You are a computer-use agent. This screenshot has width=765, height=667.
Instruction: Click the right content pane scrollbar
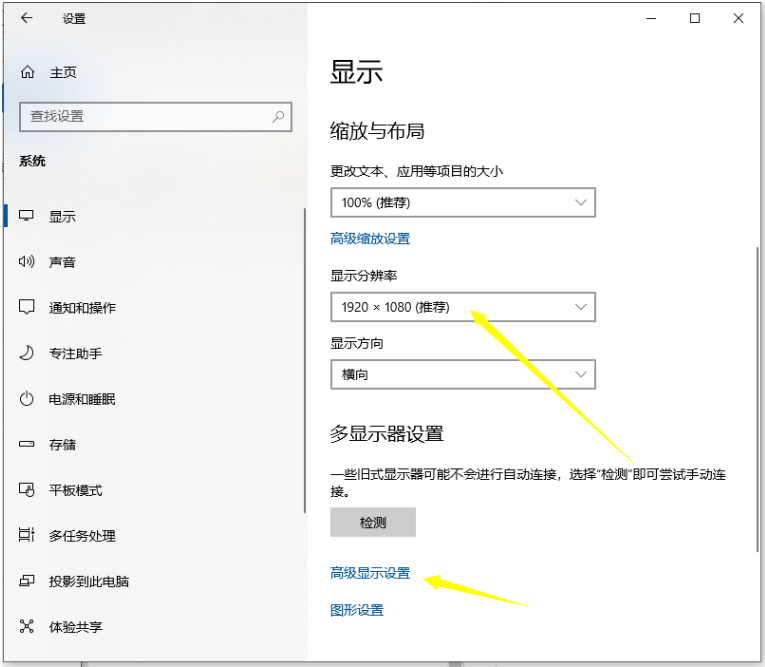(757, 400)
